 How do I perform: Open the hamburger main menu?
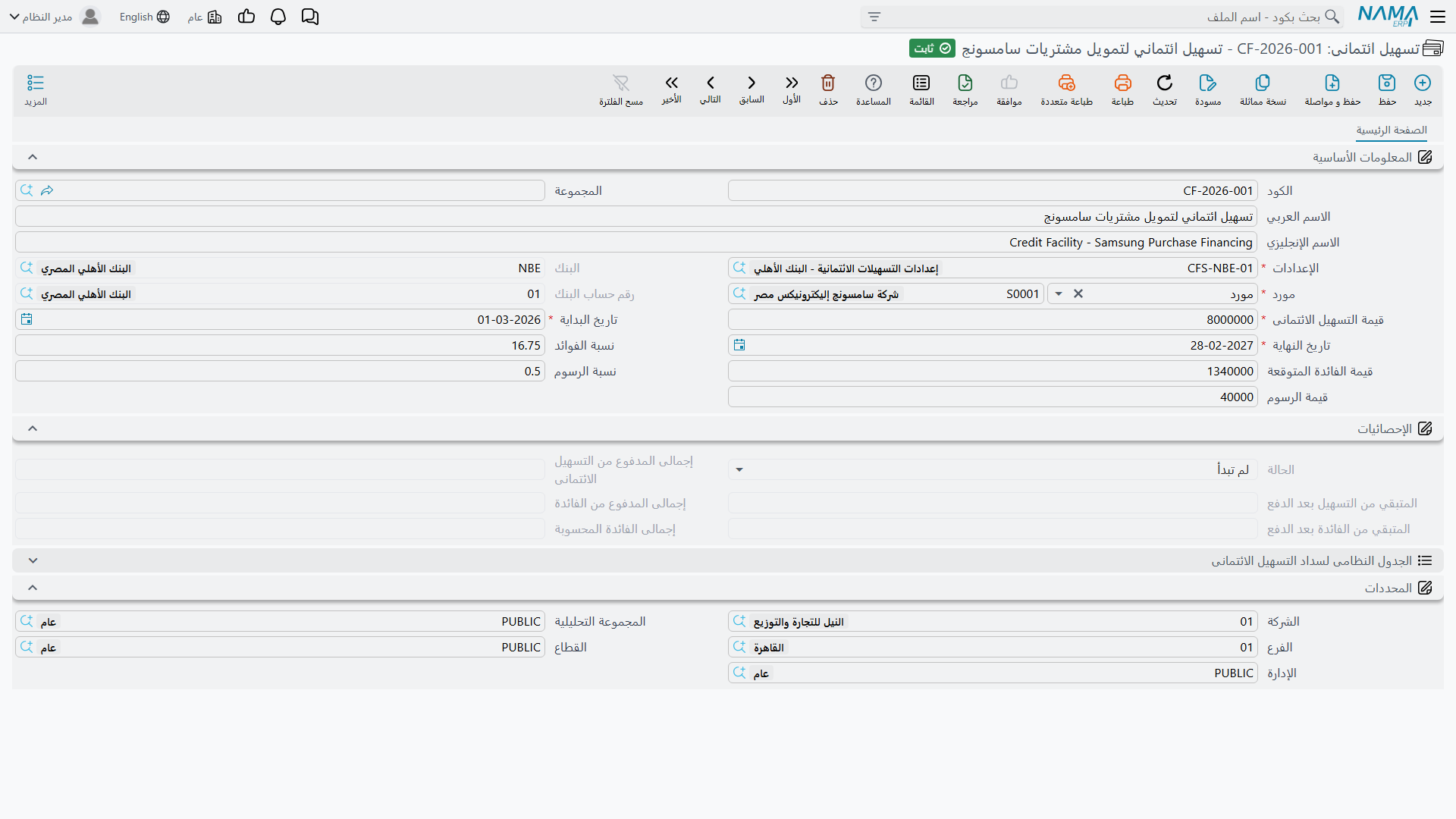pos(1438,16)
